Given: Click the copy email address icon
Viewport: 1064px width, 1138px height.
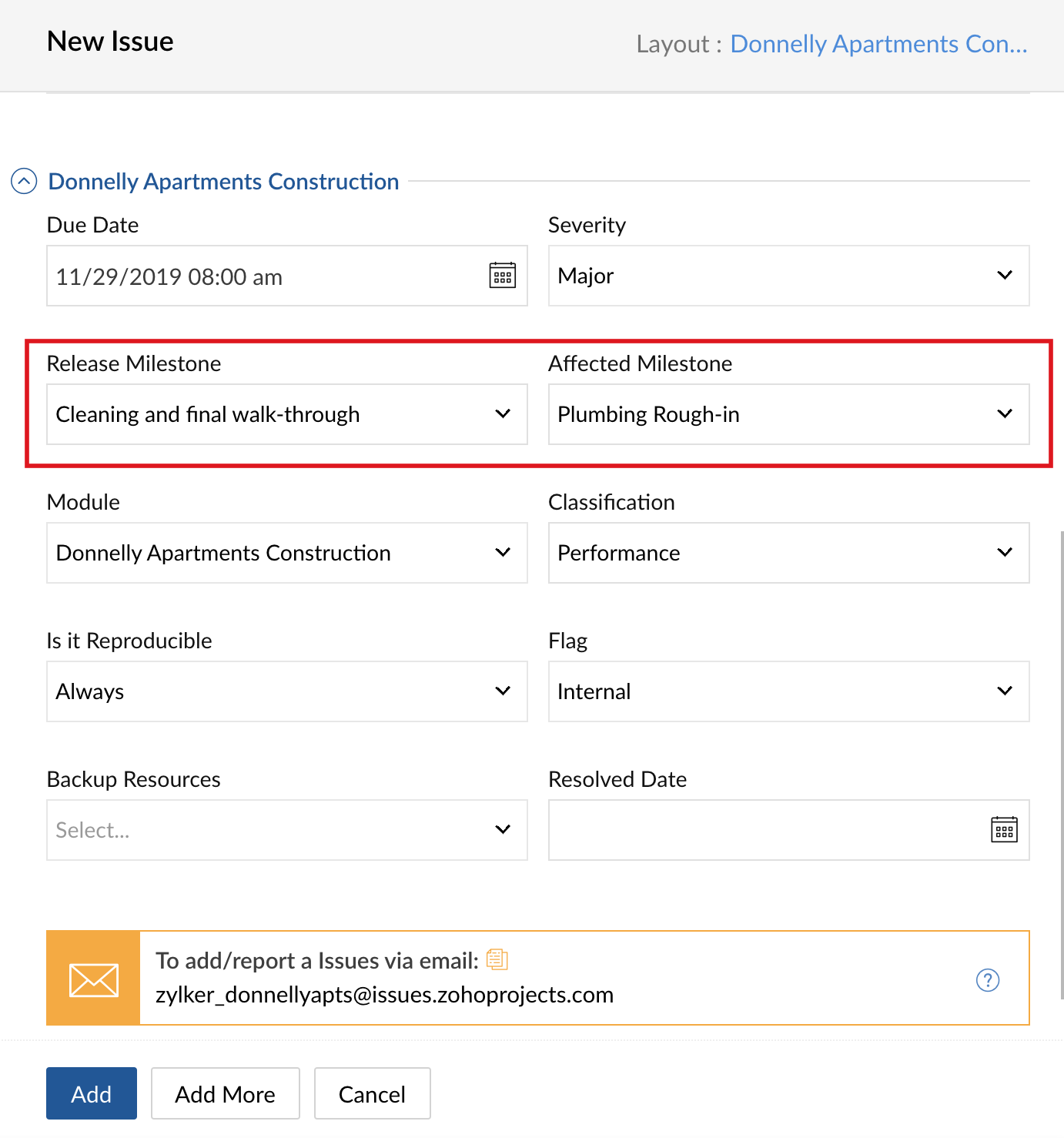Looking at the screenshot, I should (497, 959).
